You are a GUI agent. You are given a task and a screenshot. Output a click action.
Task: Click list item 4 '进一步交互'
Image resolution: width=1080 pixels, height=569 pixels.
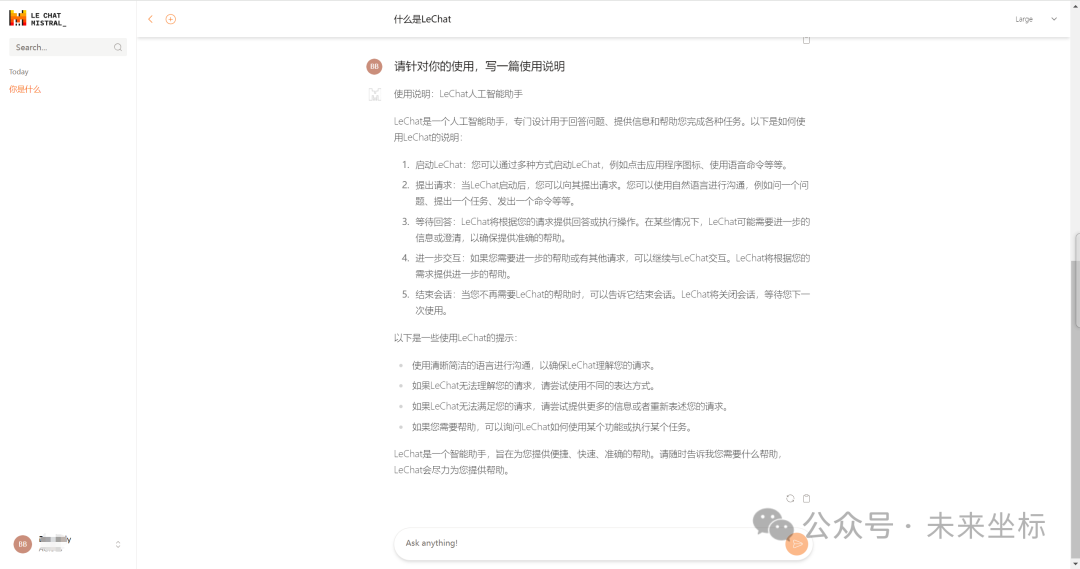click(x=612, y=266)
